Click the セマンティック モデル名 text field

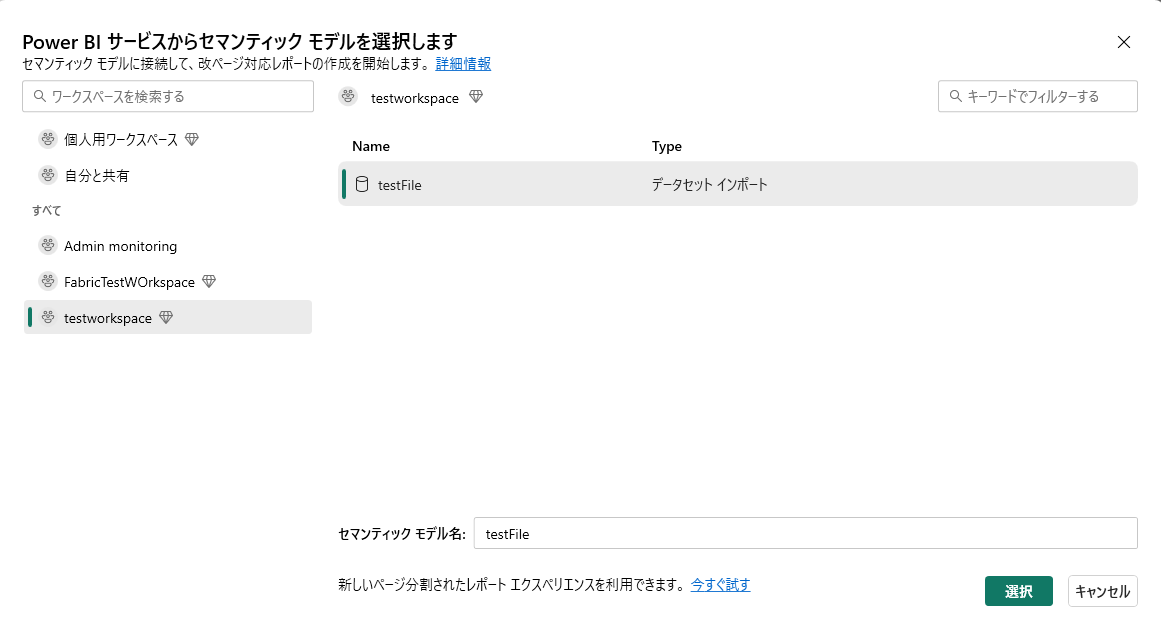(806, 533)
